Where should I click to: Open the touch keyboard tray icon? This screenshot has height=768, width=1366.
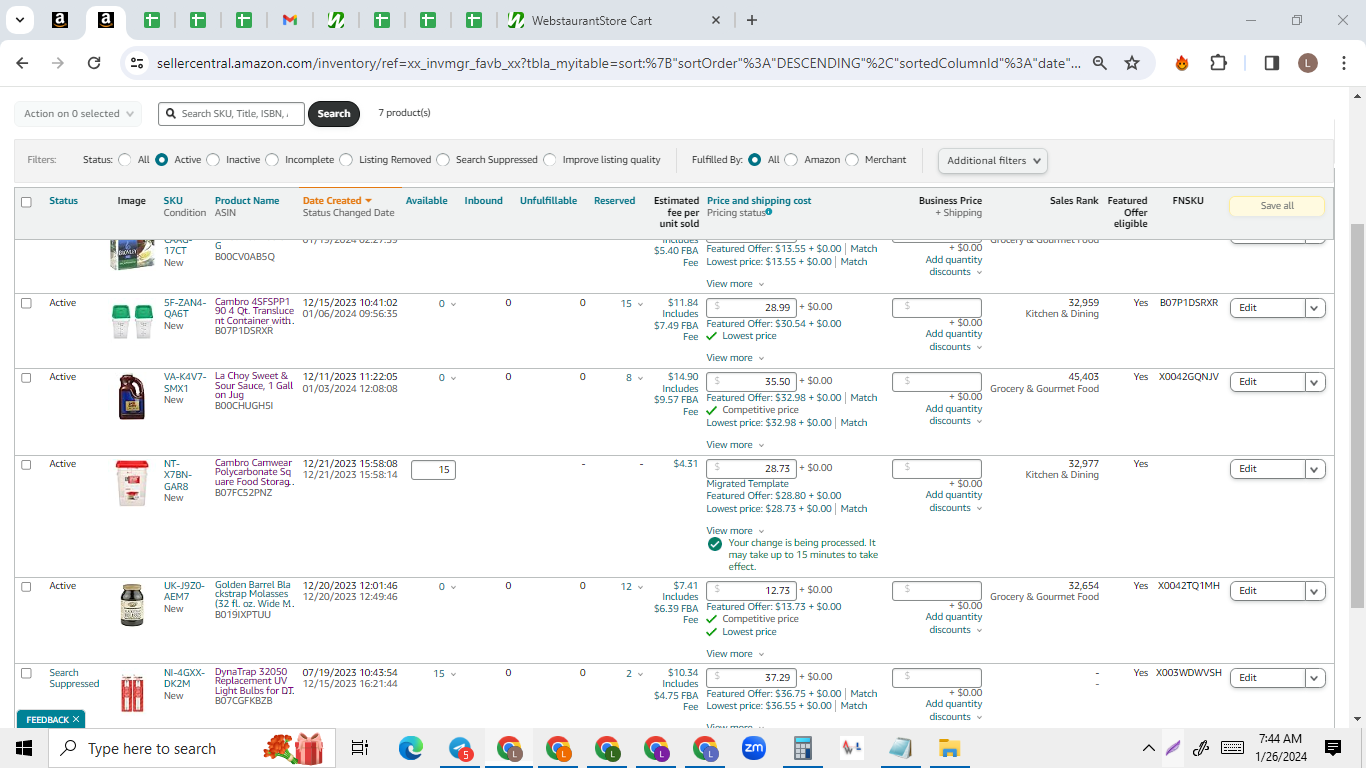(x=1232, y=748)
